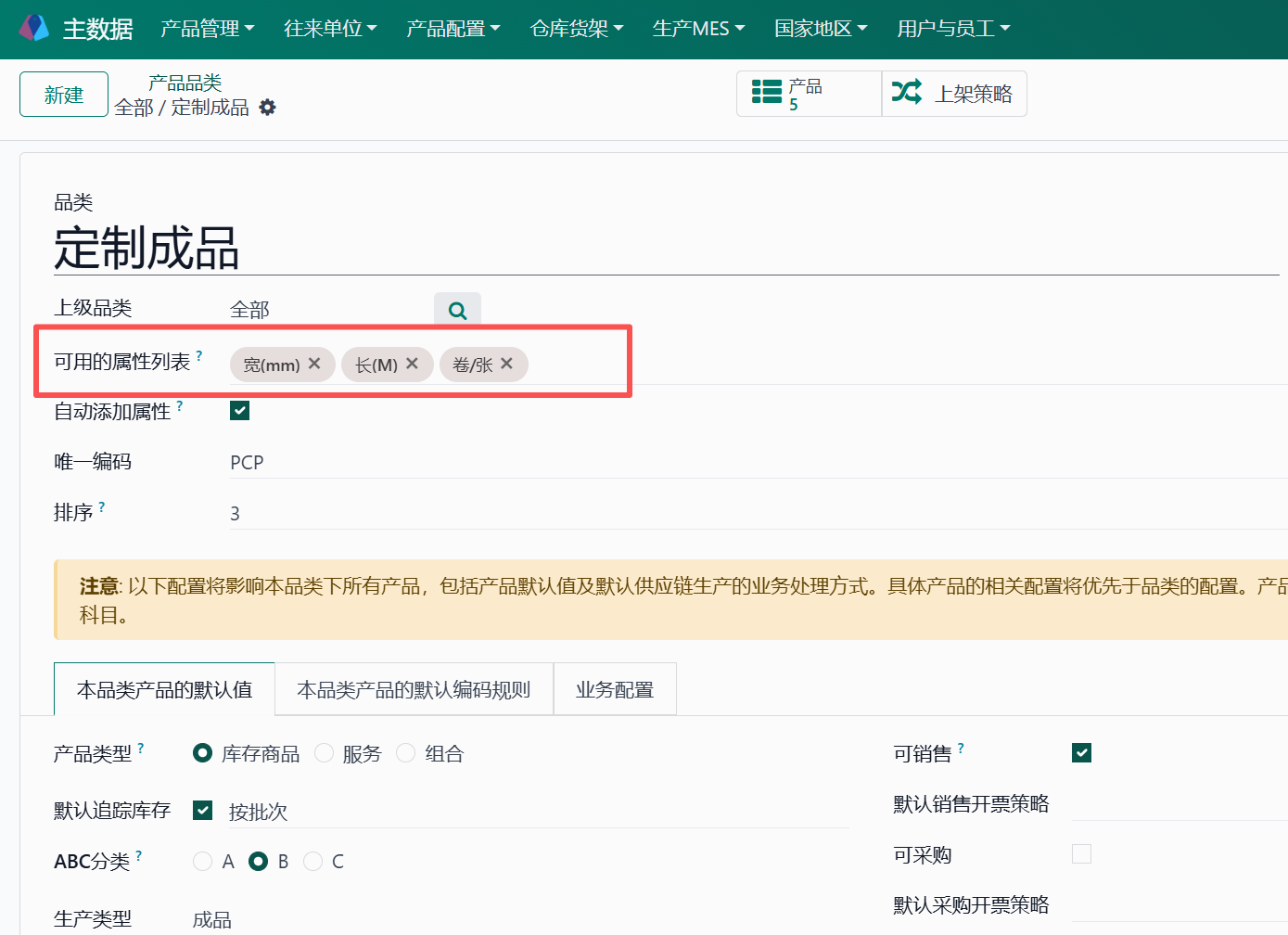Select the 服务 product type radio button
Image resolution: width=1288 pixels, height=935 pixels.
point(324,753)
